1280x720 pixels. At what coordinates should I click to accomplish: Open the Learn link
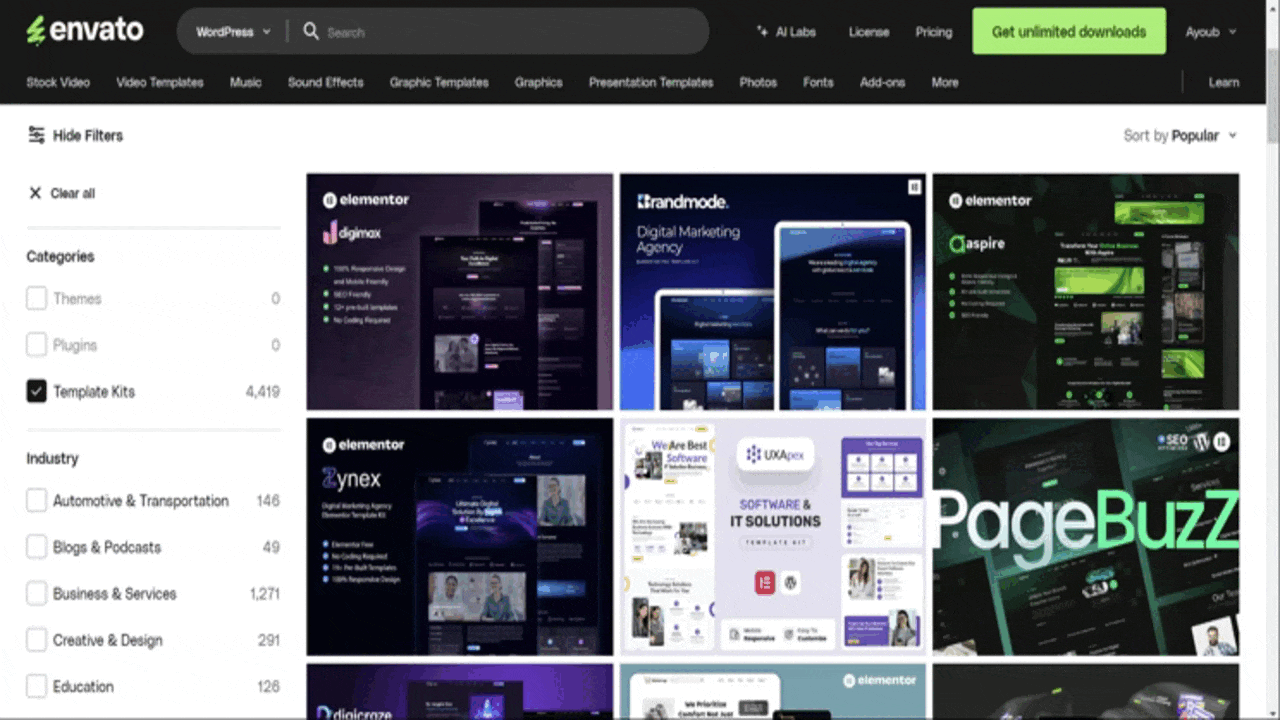pyautogui.click(x=1224, y=82)
